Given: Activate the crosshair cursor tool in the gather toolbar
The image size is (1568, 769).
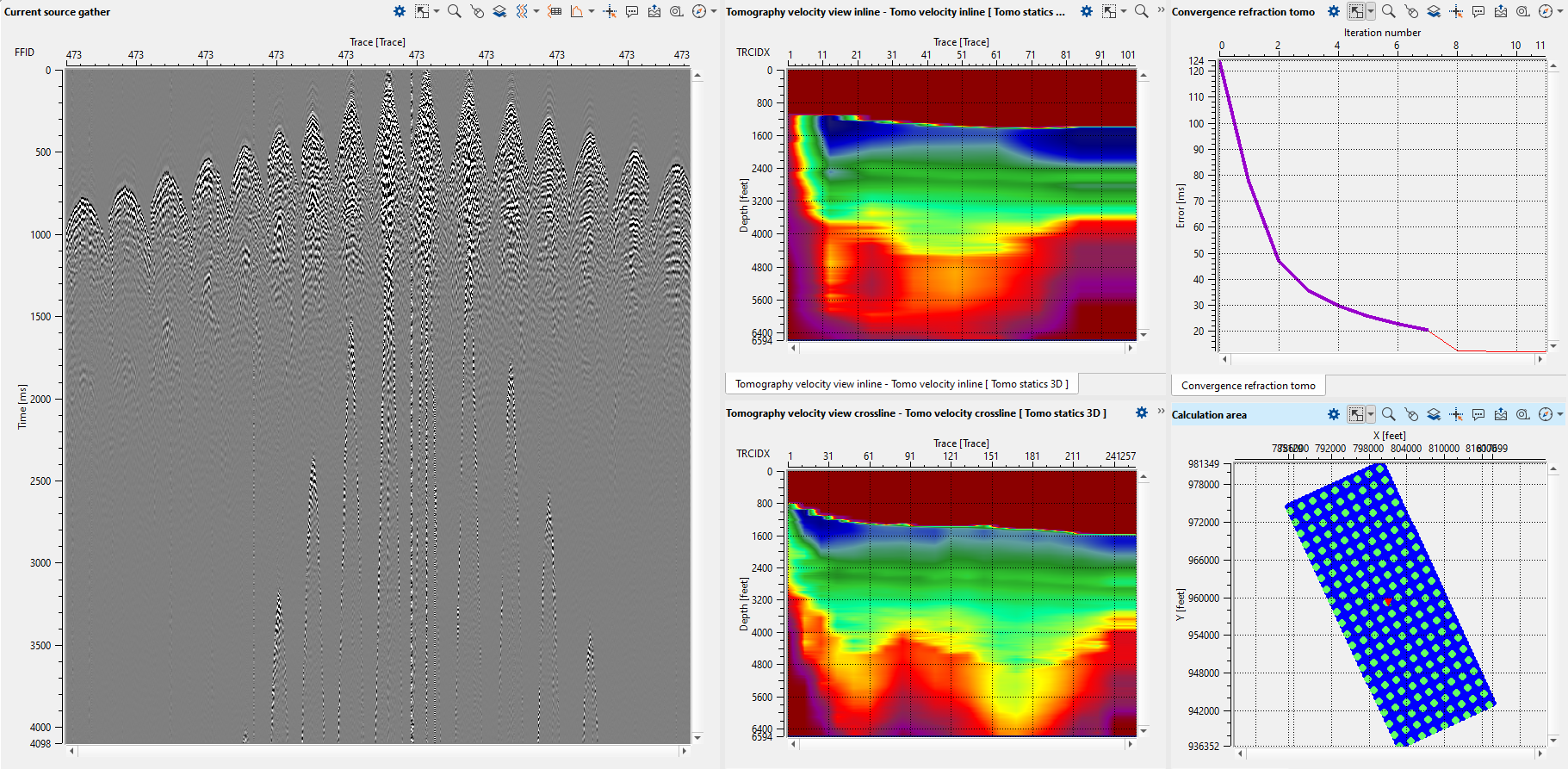Looking at the screenshot, I should coord(610,11).
